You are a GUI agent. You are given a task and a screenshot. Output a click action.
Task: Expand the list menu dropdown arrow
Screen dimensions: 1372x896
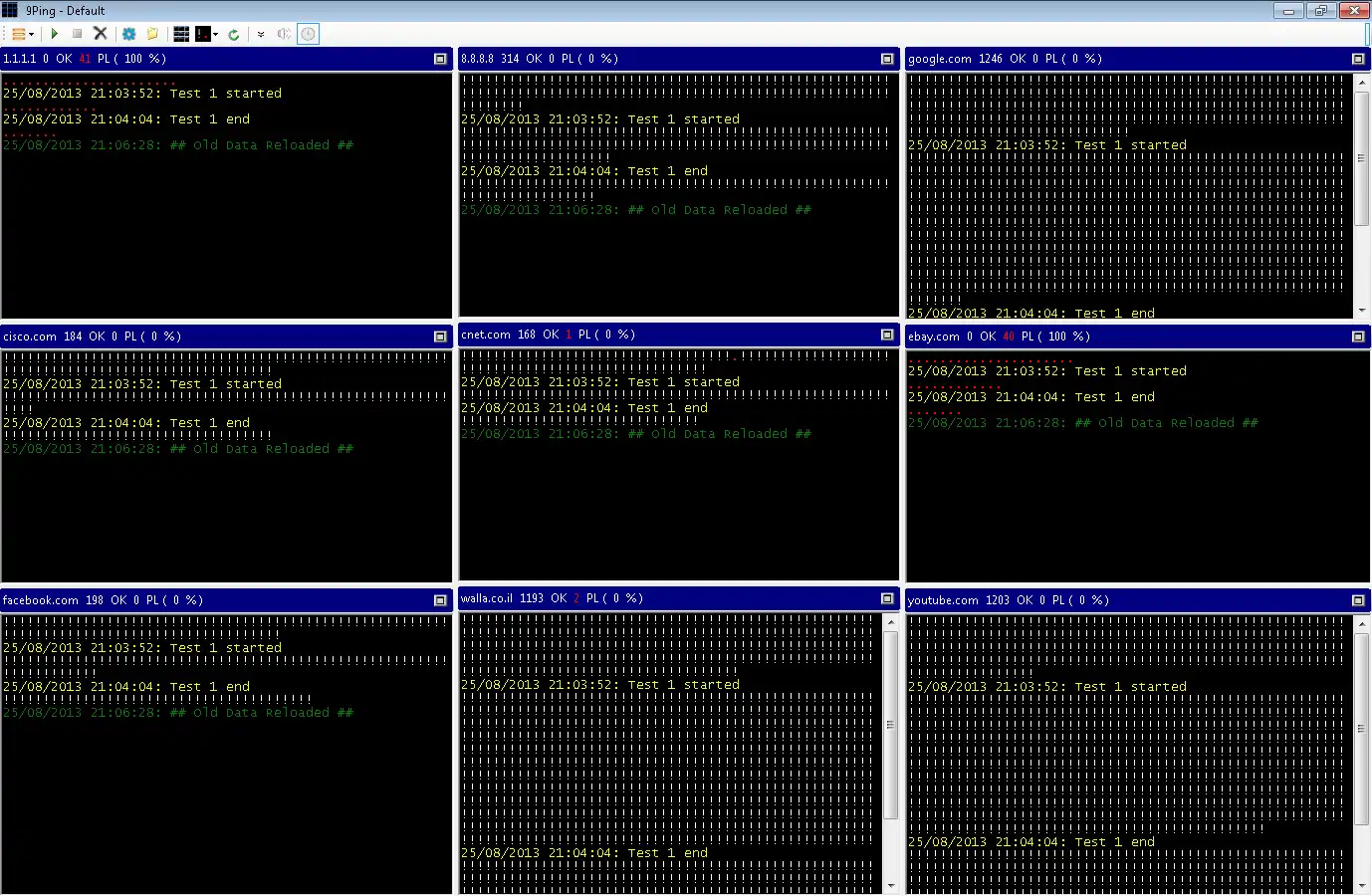coord(32,35)
